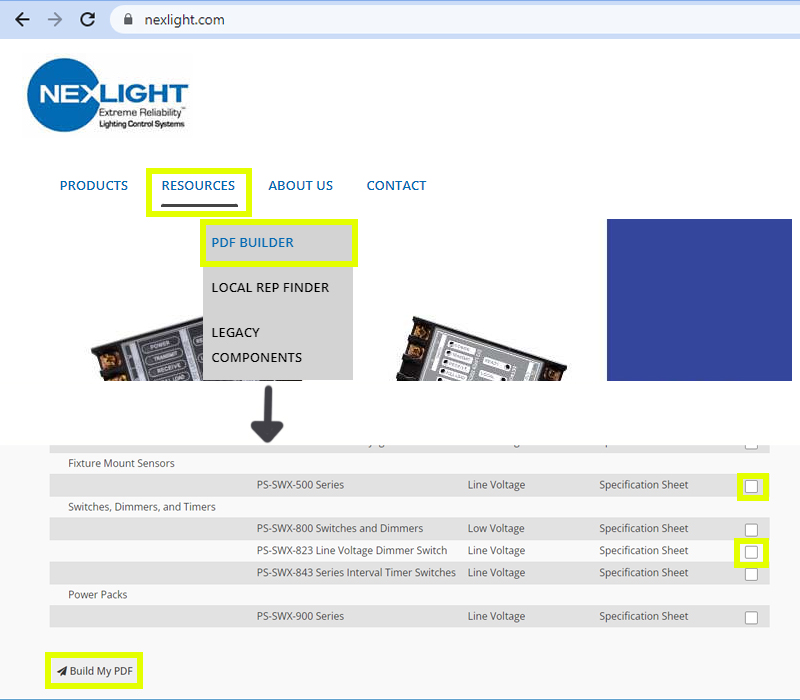This screenshot has height=700, width=800.
Task: Enable PS-SWX-800 Switches and Dimmers checkbox
Action: click(751, 530)
